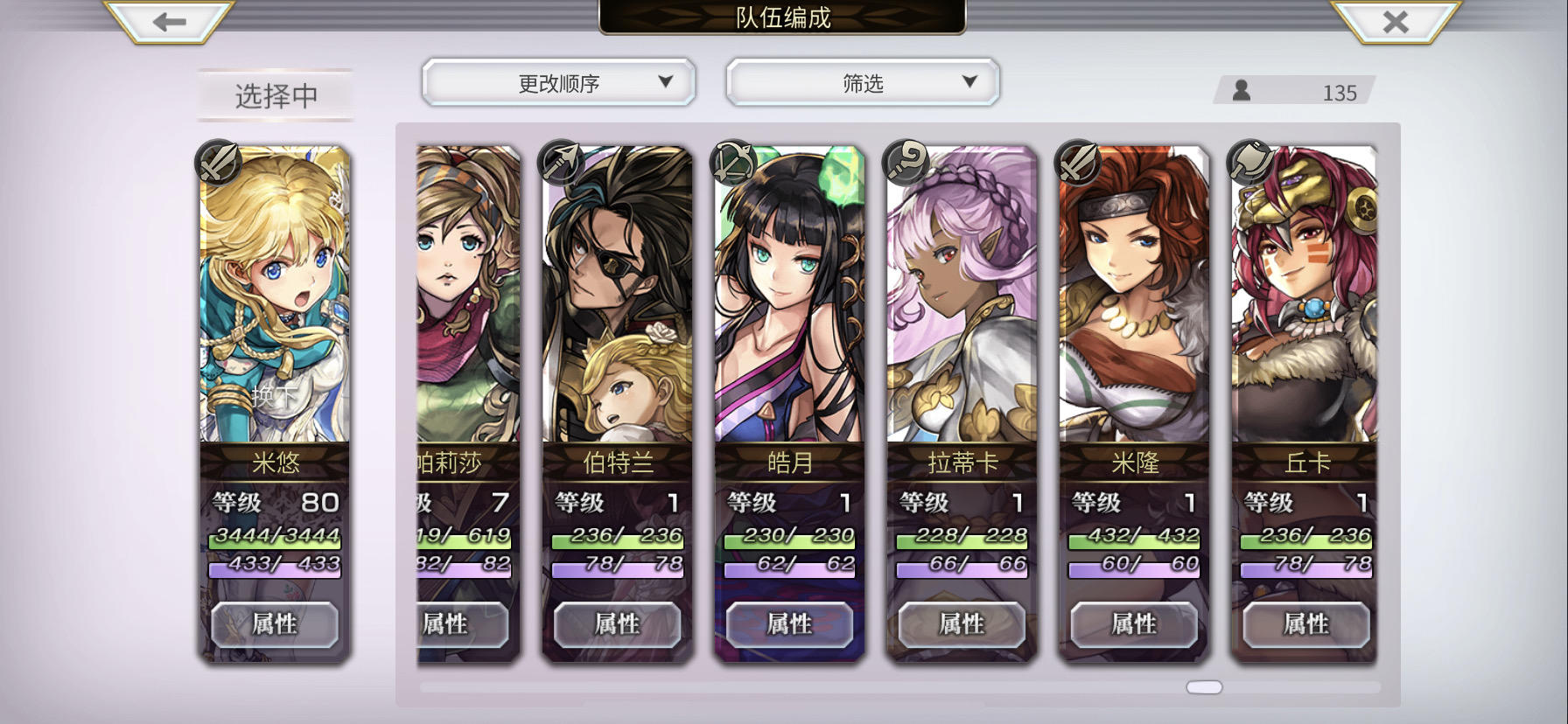Select the 帕莉莎 character card
Image resolution: width=1568 pixels, height=724 pixels.
point(468,402)
